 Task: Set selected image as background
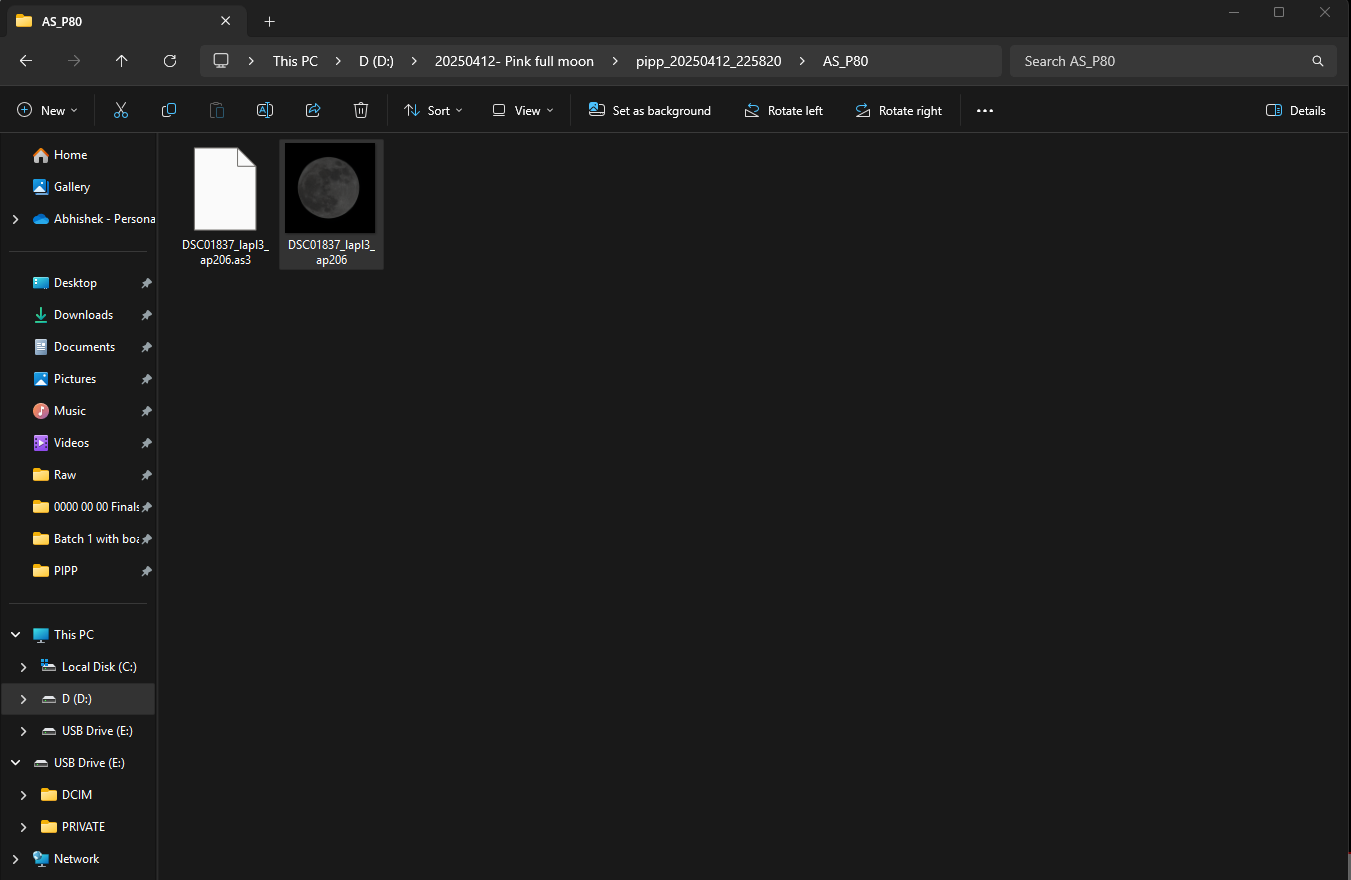pos(649,110)
